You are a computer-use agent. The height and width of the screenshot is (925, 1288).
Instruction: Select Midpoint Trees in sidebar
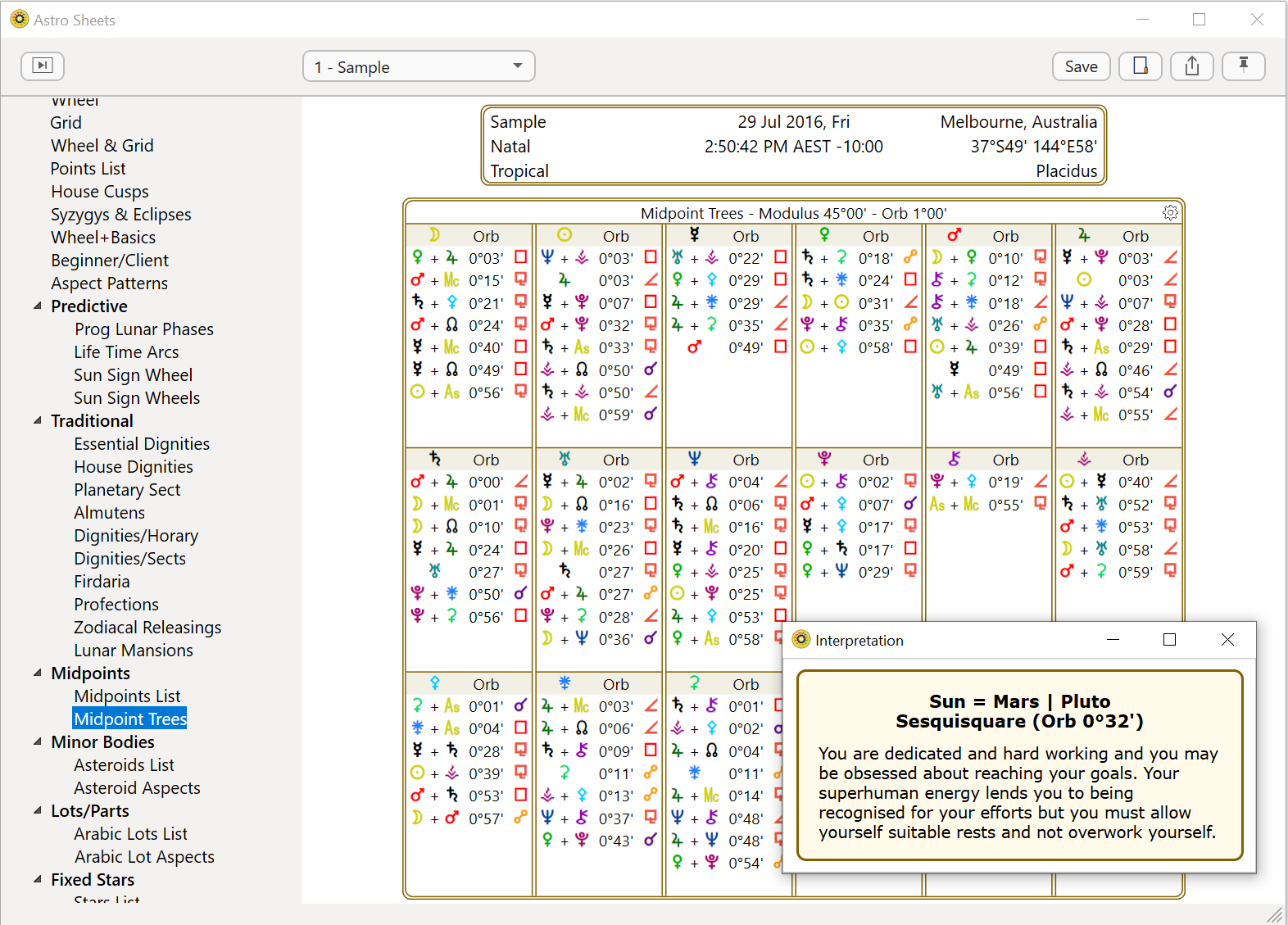(130, 719)
